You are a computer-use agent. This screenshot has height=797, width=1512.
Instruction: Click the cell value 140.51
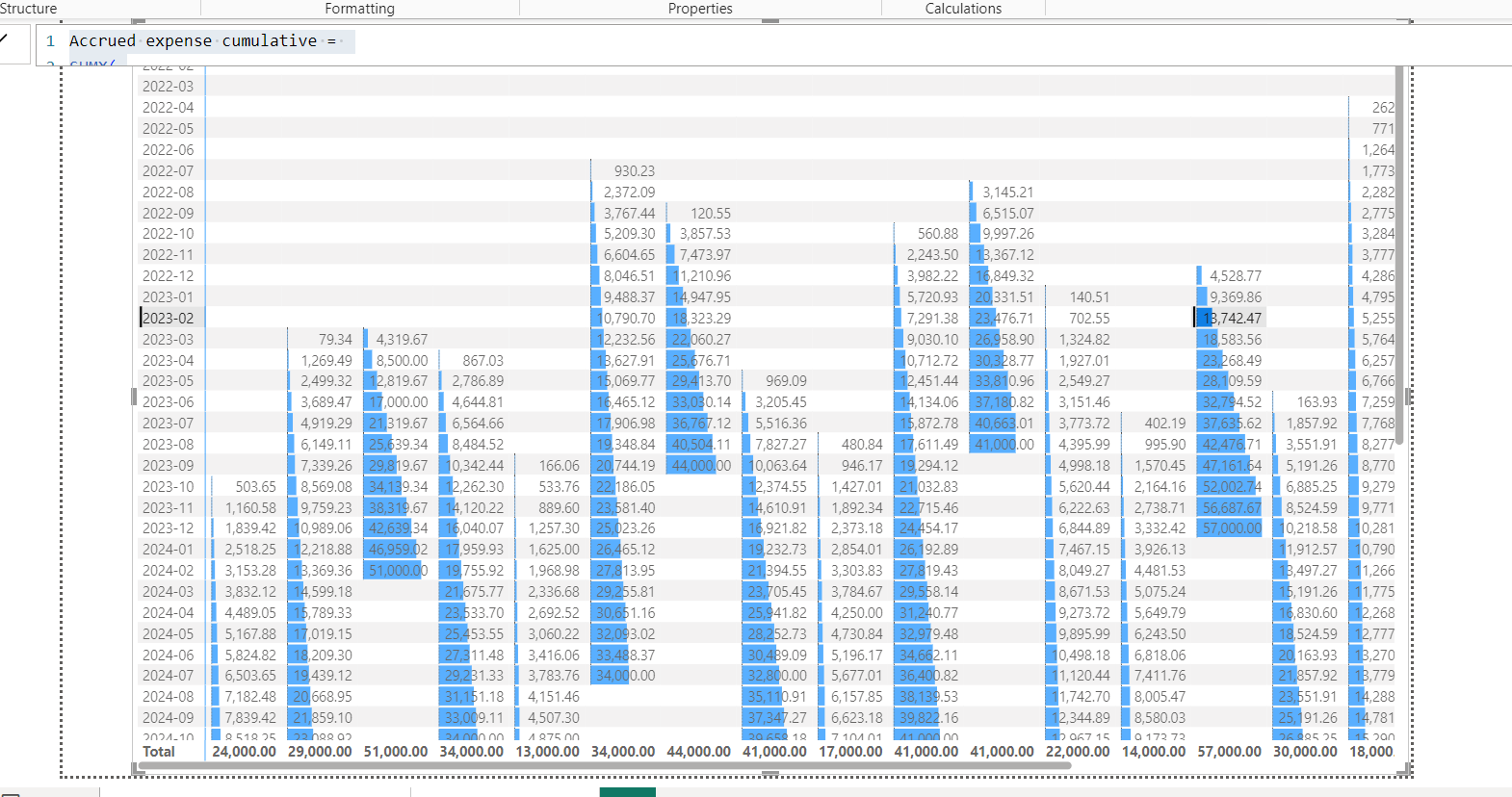coord(1089,297)
